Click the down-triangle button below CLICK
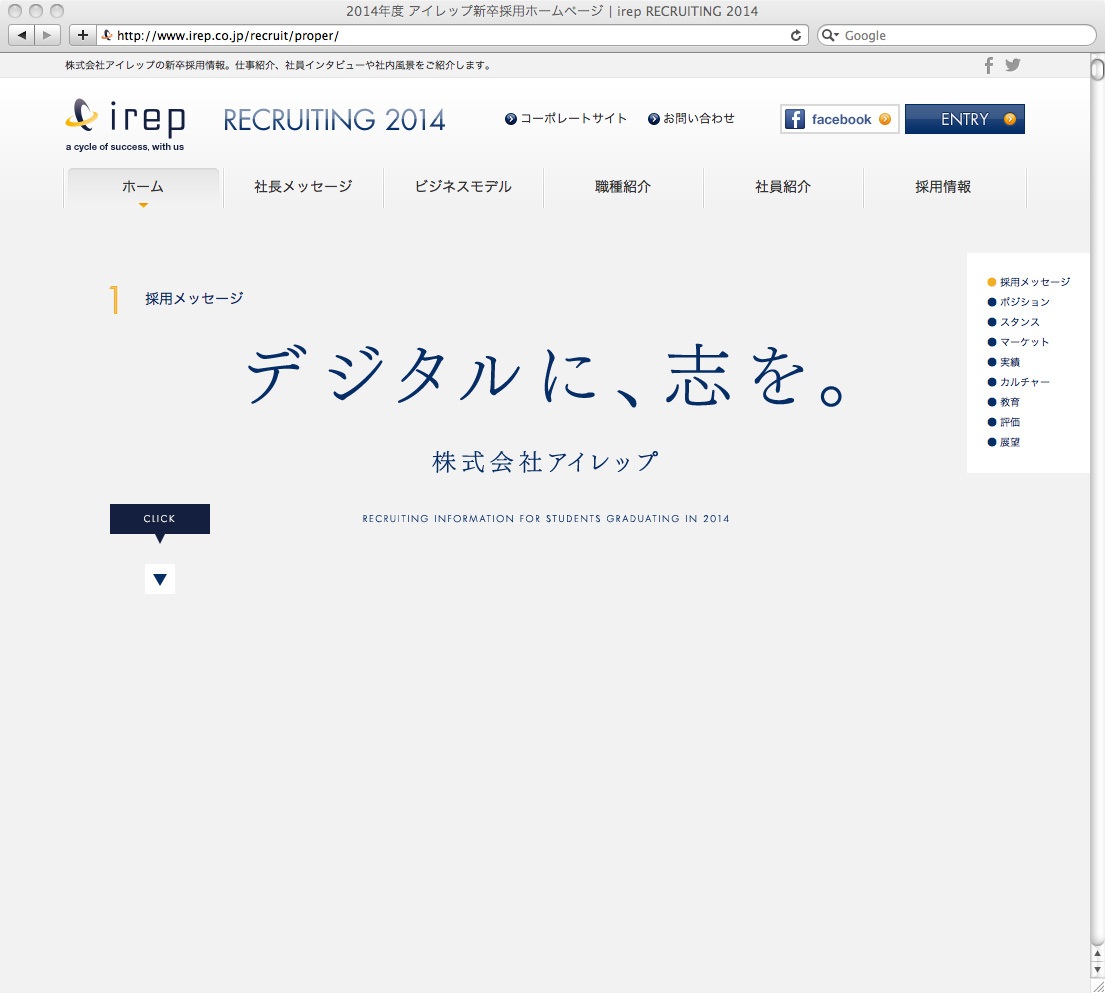The width and height of the screenshot is (1105, 993). click(160, 579)
